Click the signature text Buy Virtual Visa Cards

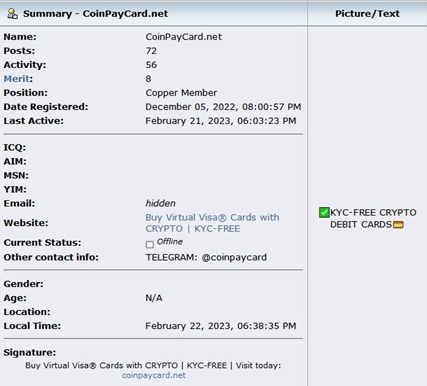[x=153, y=365]
